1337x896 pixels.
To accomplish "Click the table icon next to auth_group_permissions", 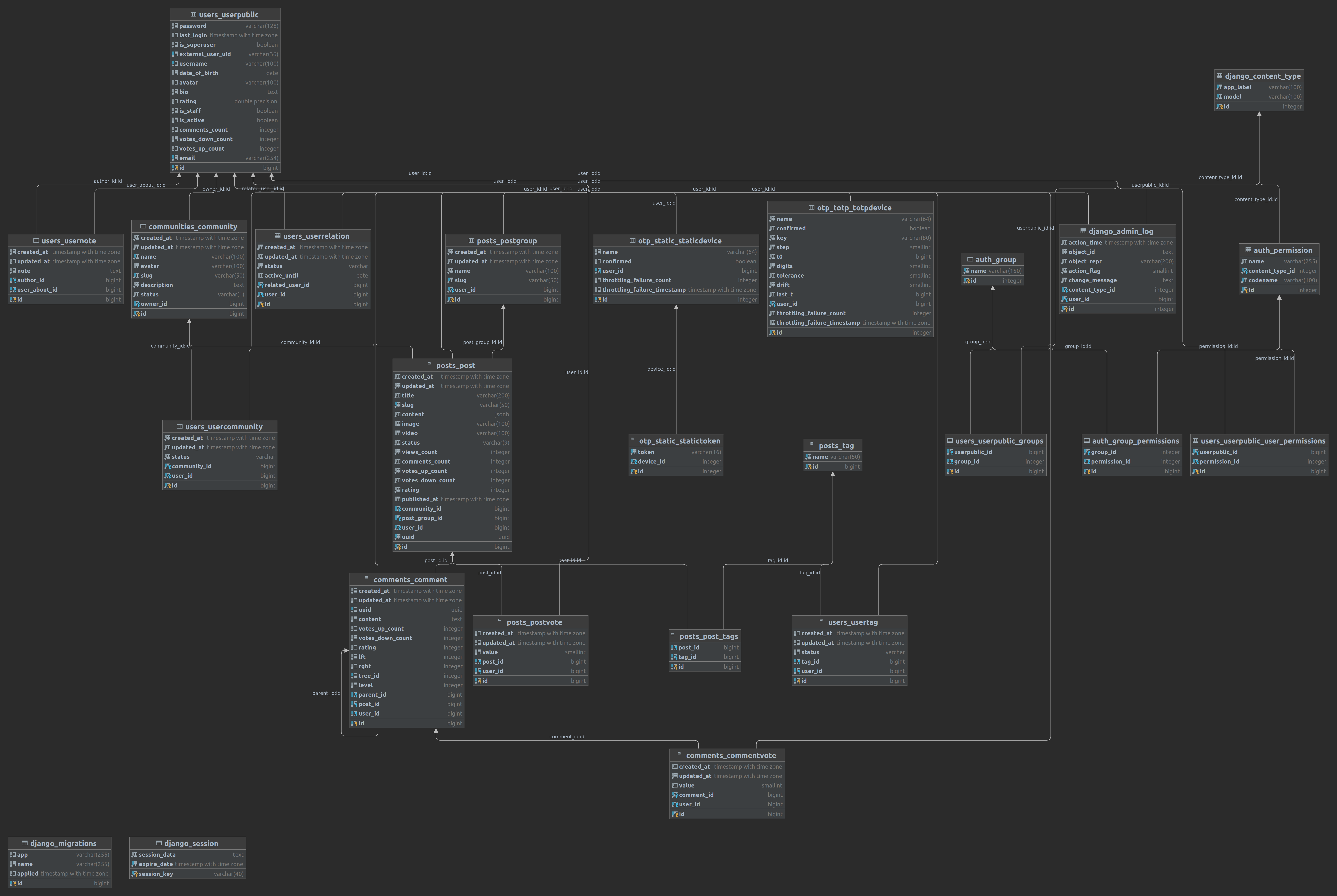I will tap(1087, 441).
